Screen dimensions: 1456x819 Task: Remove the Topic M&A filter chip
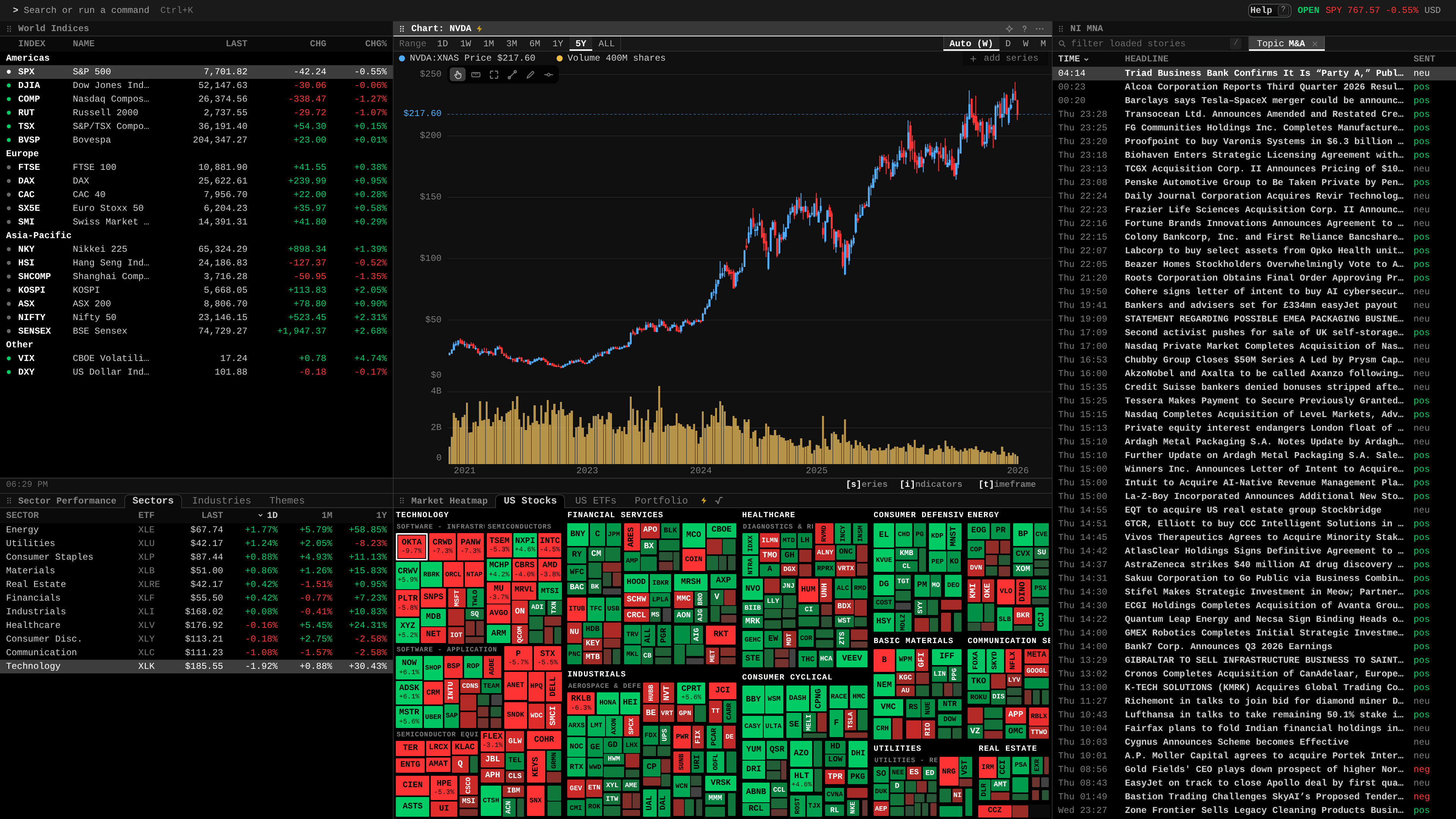point(1315,44)
